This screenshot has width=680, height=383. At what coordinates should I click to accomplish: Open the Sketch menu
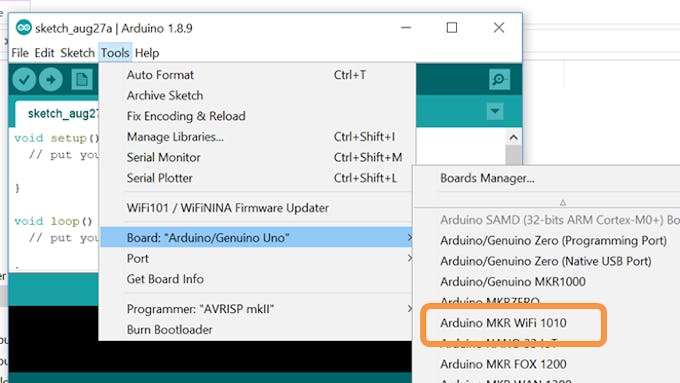click(x=77, y=53)
